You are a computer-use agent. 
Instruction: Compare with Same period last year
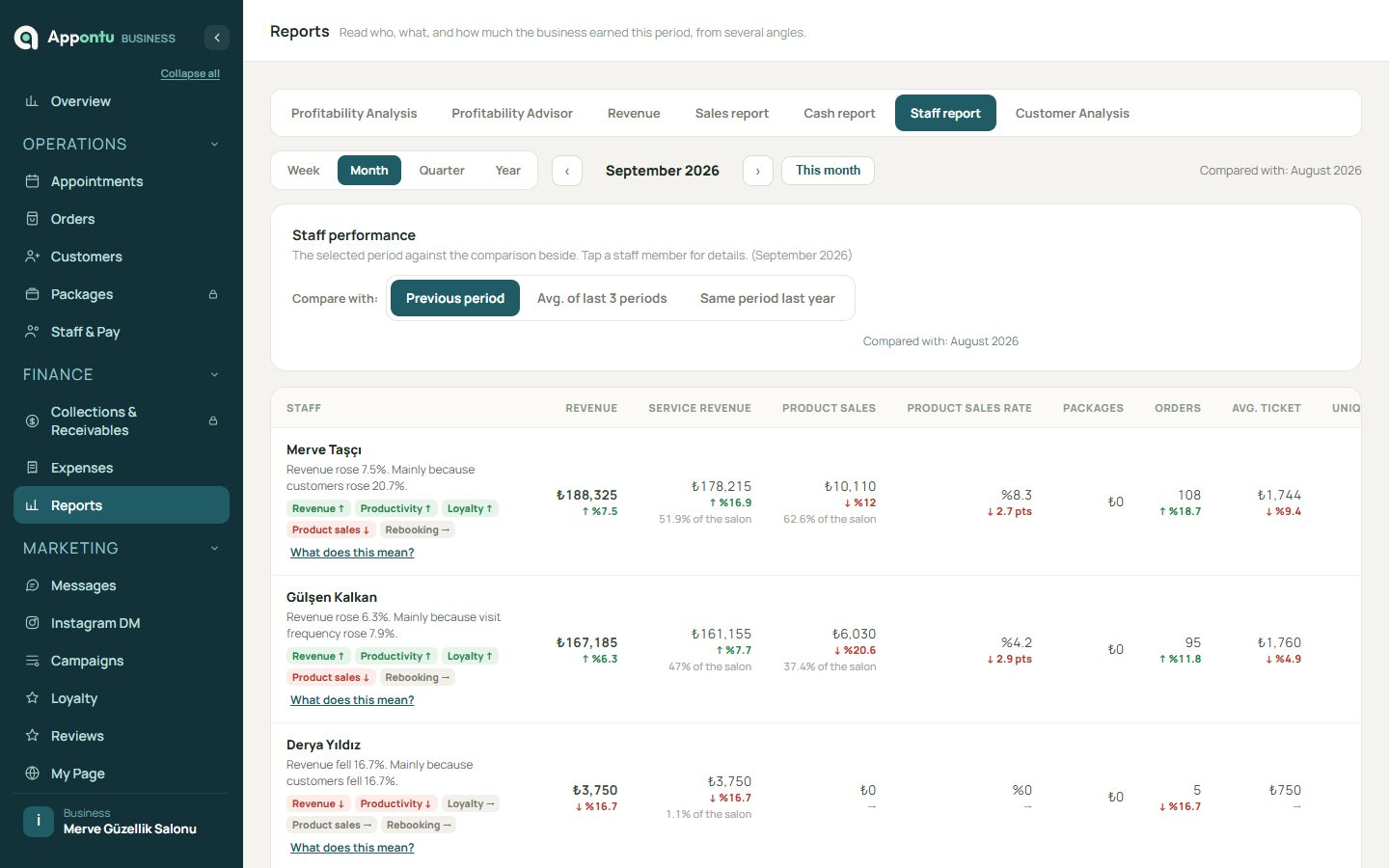tap(768, 298)
